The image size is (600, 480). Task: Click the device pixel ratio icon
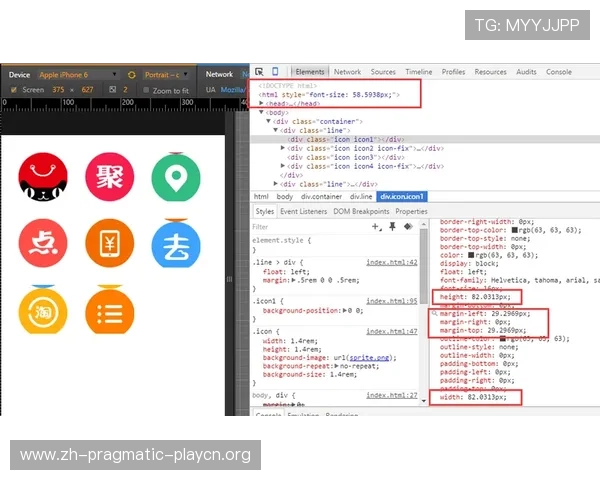[x=112, y=90]
